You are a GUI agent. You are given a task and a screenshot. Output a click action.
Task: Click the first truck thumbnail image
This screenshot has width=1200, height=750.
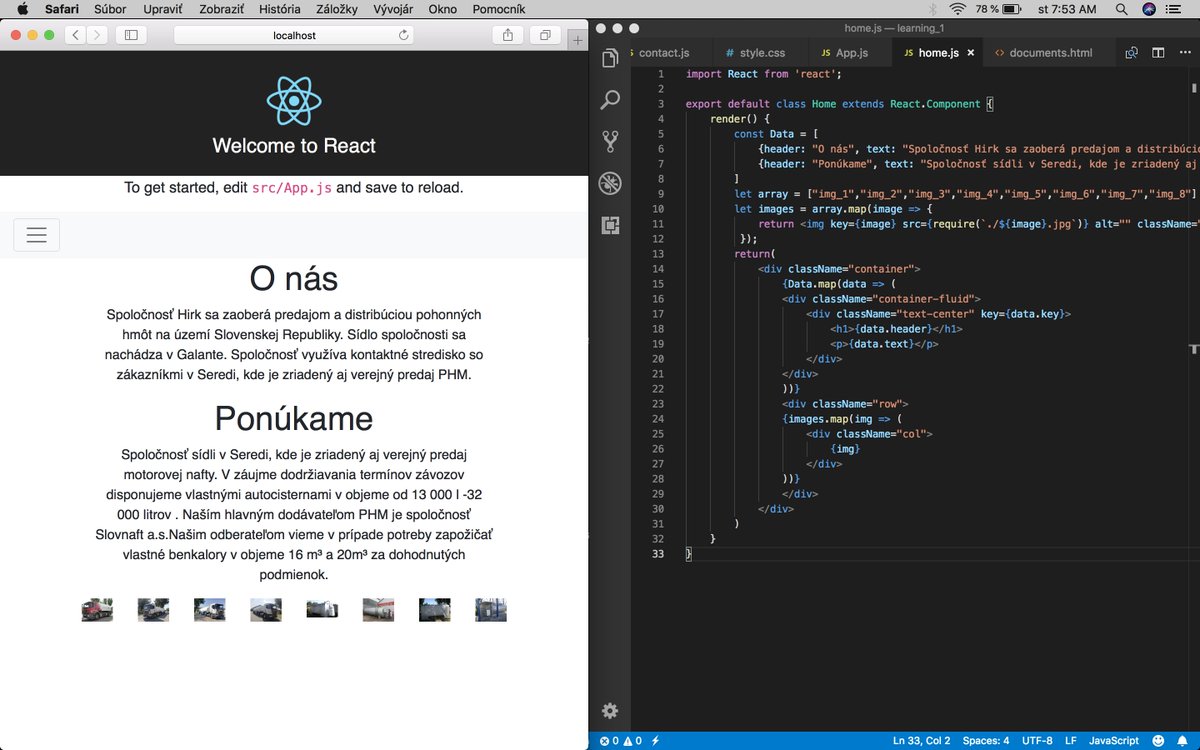coord(97,610)
